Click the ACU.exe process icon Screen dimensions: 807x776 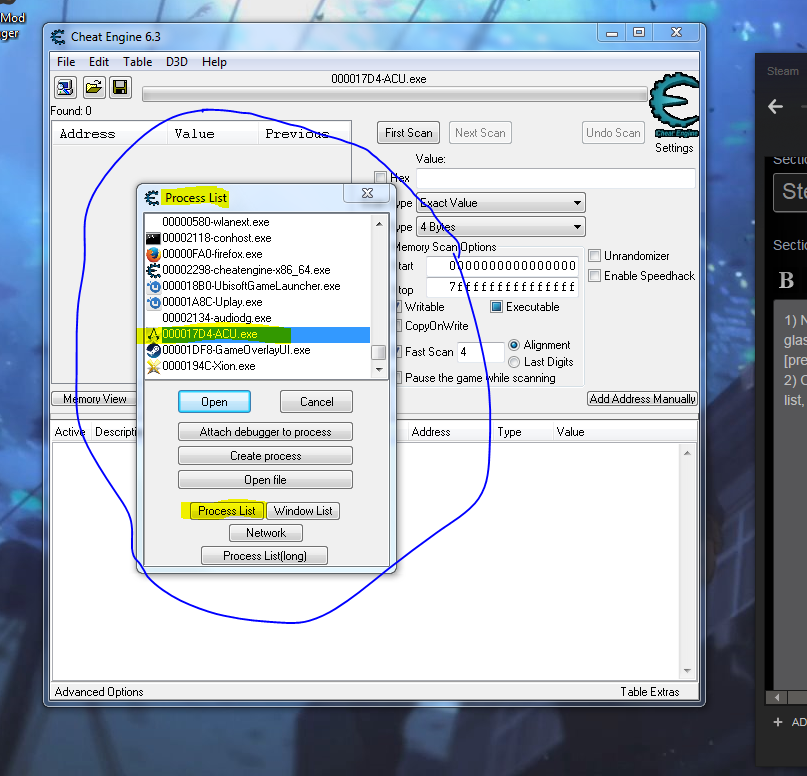[153, 334]
